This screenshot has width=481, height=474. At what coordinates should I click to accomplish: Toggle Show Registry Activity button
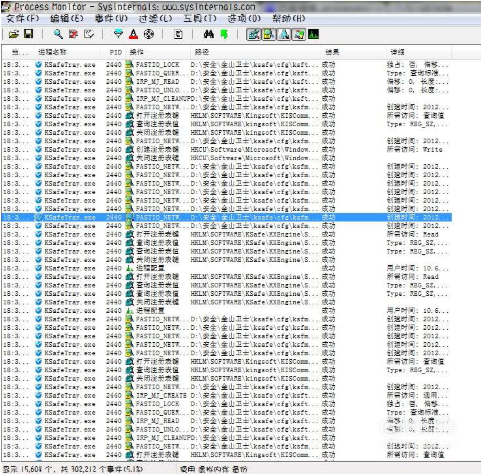click(x=253, y=34)
